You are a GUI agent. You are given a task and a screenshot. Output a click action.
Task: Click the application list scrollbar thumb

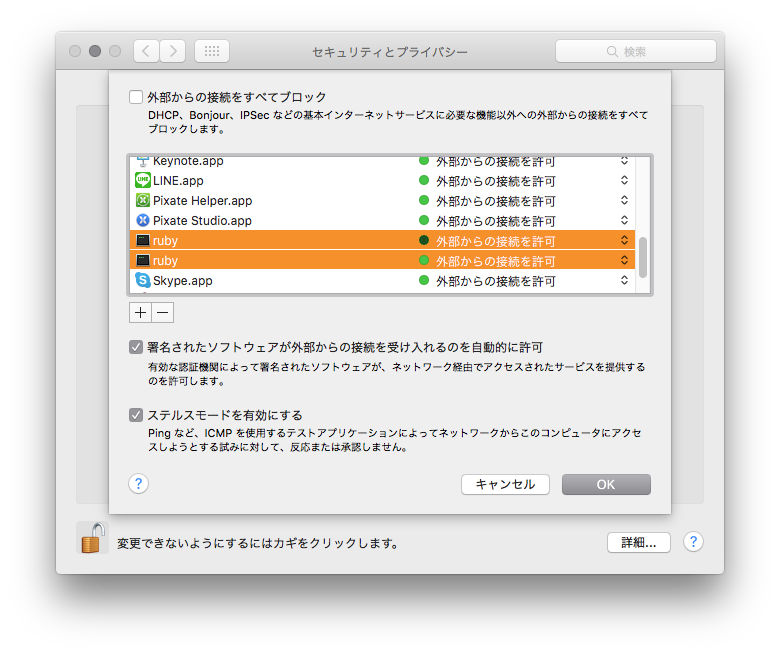[x=643, y=257]
